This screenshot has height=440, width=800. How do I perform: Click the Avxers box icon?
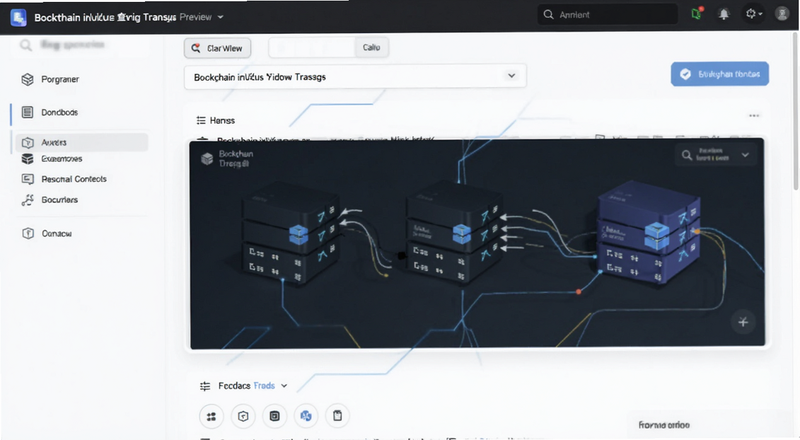(x=28, y=143)
